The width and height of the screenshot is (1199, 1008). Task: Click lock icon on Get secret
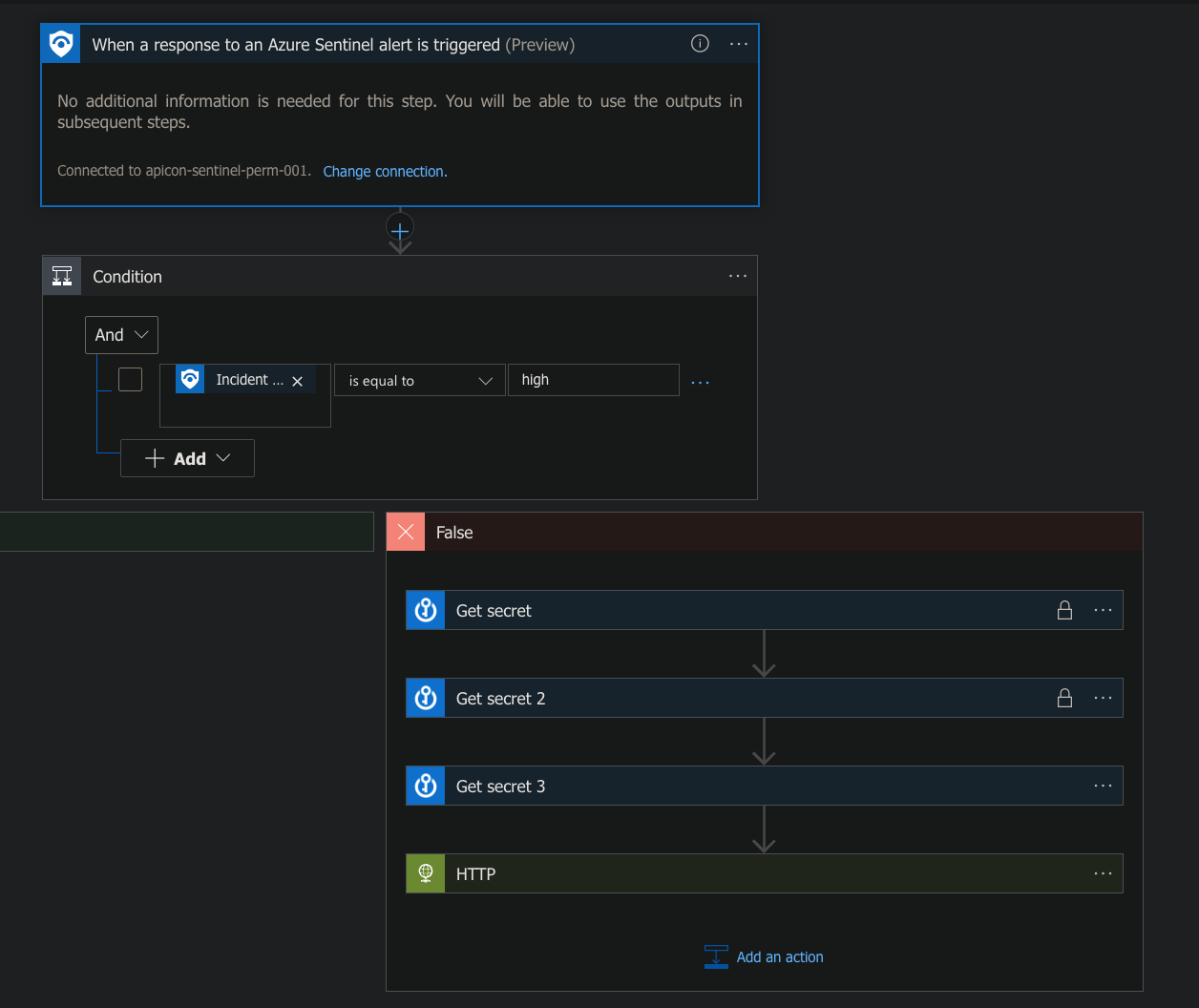(1064, 610)
